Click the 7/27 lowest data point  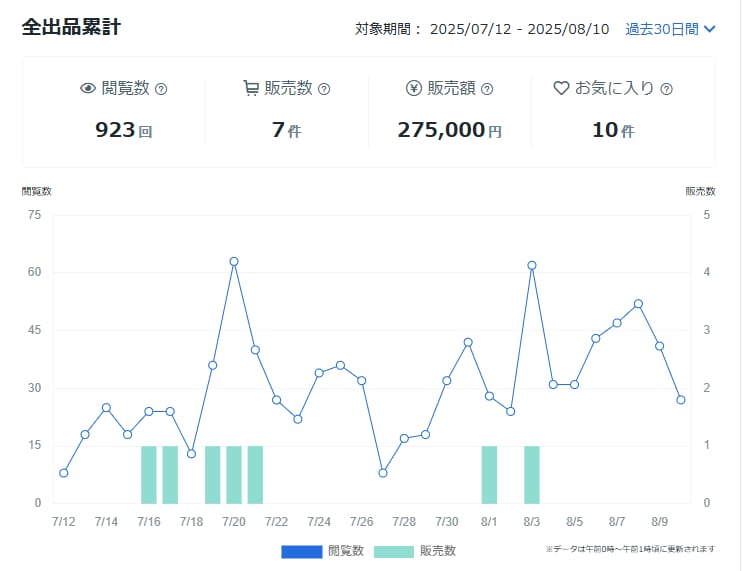coord(383,473)
